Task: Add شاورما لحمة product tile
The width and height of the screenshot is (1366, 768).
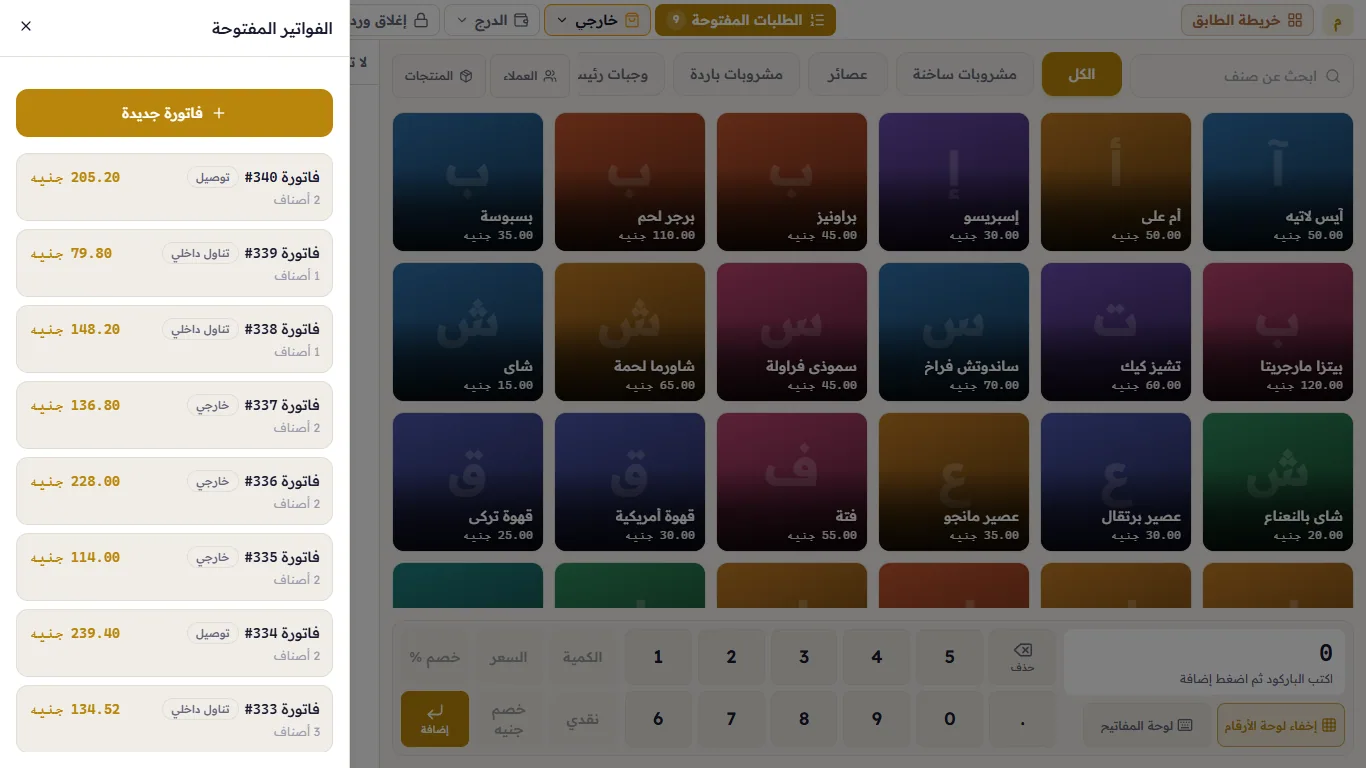Action: (x=630, y=332)
